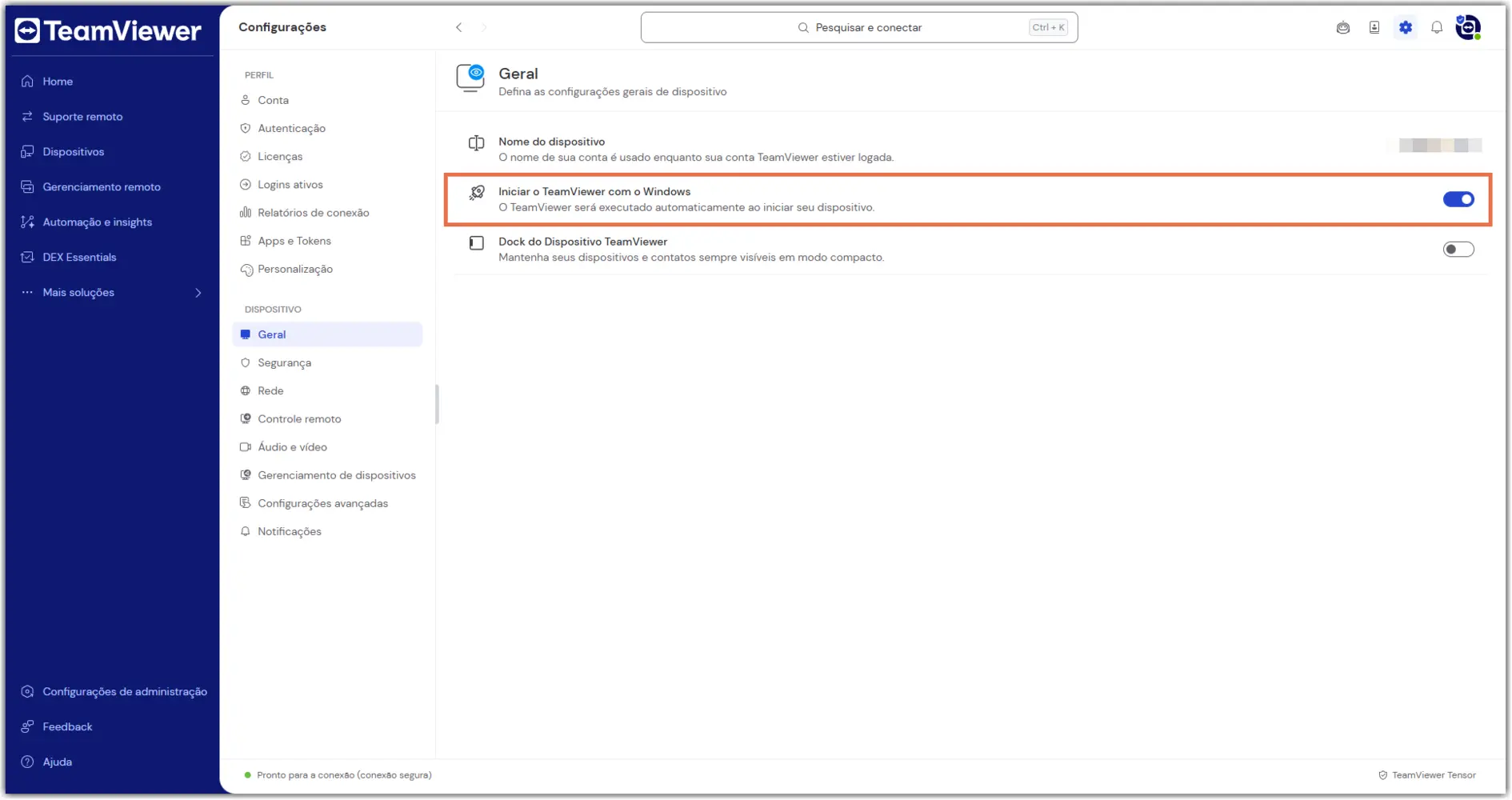Enable Dock do Dispositivo TeamViewer
Viewport: 1512px width, 800px height.
1458,250
